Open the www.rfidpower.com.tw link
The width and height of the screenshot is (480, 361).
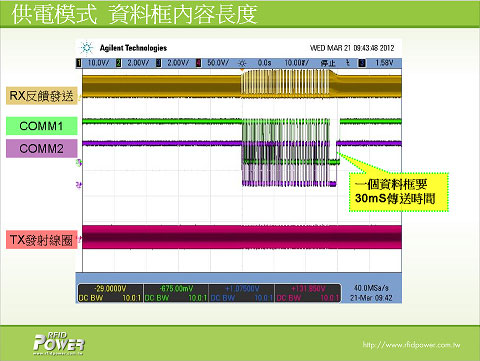point(411,345)
